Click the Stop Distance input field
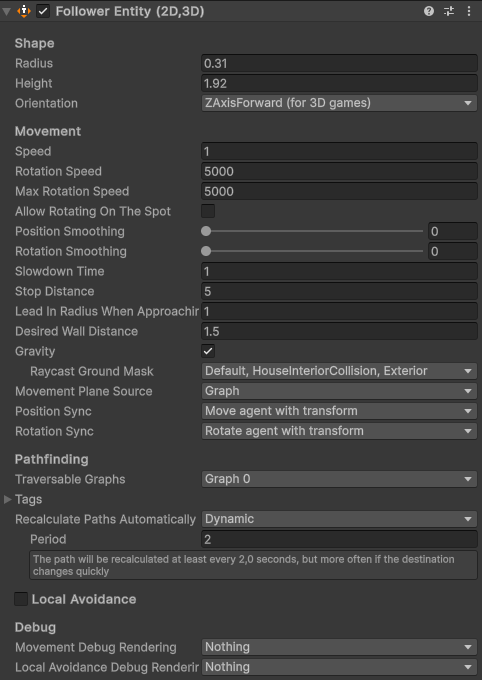This screenshot has height=680, width=482. click(339, 291)
